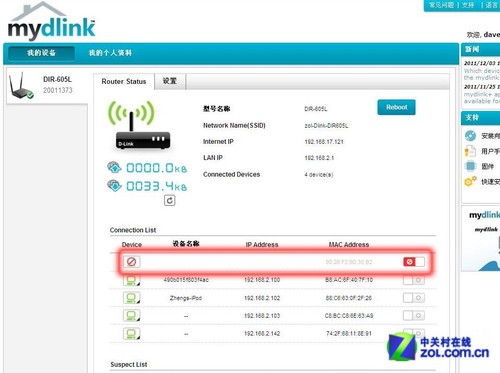Open the news item dated 2011/11/25
This screenshot has width=500, height=373.
click(482, 94)
